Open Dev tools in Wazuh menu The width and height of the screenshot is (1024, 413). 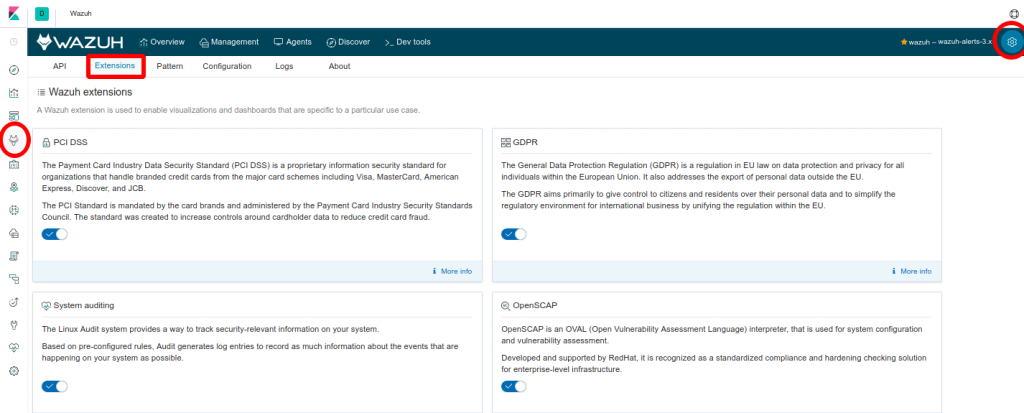(x=408, y=42)
